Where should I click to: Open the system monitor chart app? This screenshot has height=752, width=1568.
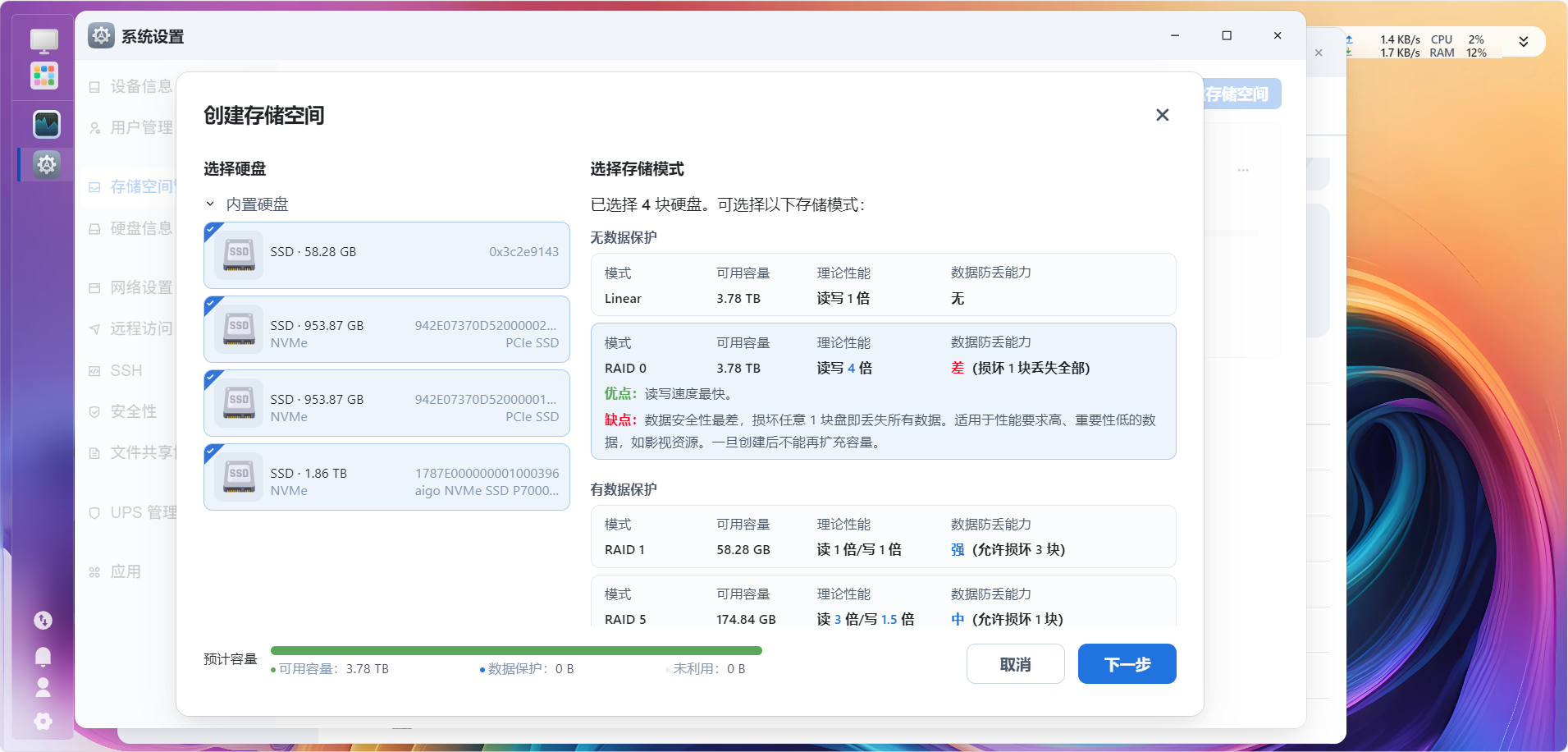(x=46, y=125)
